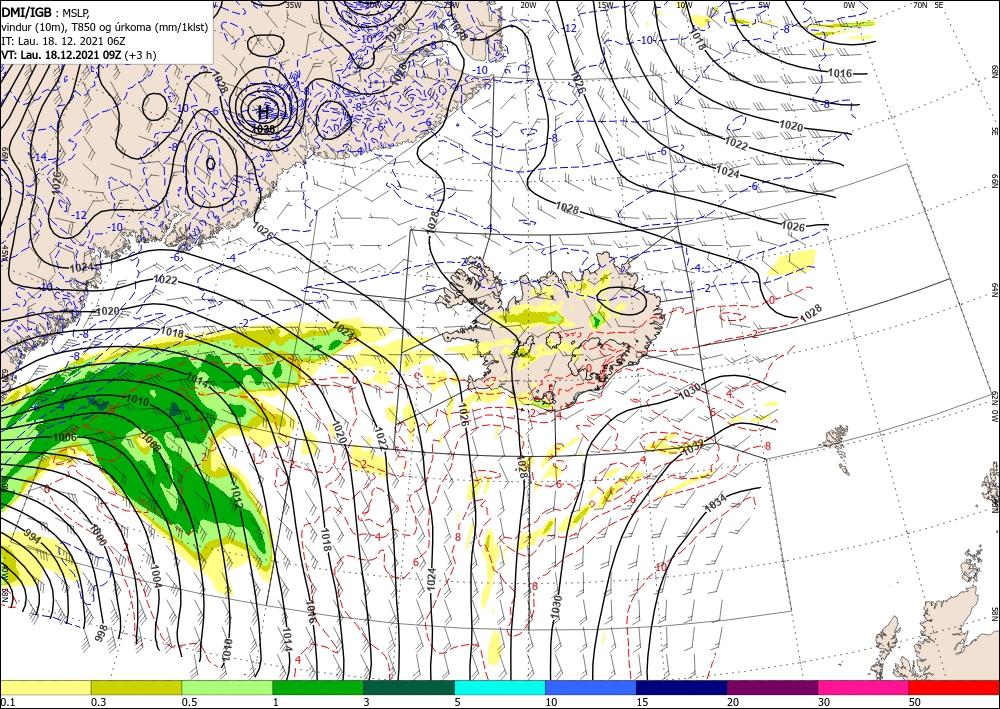
Task: Select the blue 10–15 legend swatch
Action: (591, 687)
